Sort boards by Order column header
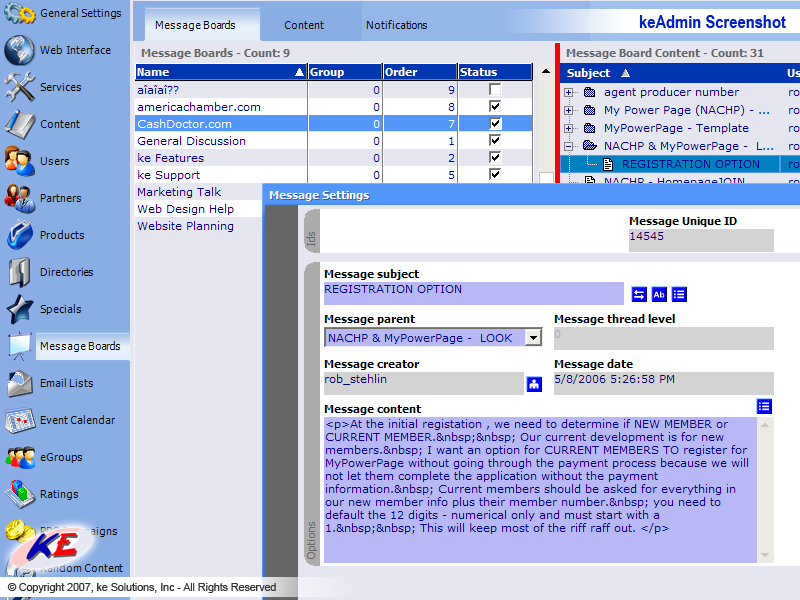 420,72
